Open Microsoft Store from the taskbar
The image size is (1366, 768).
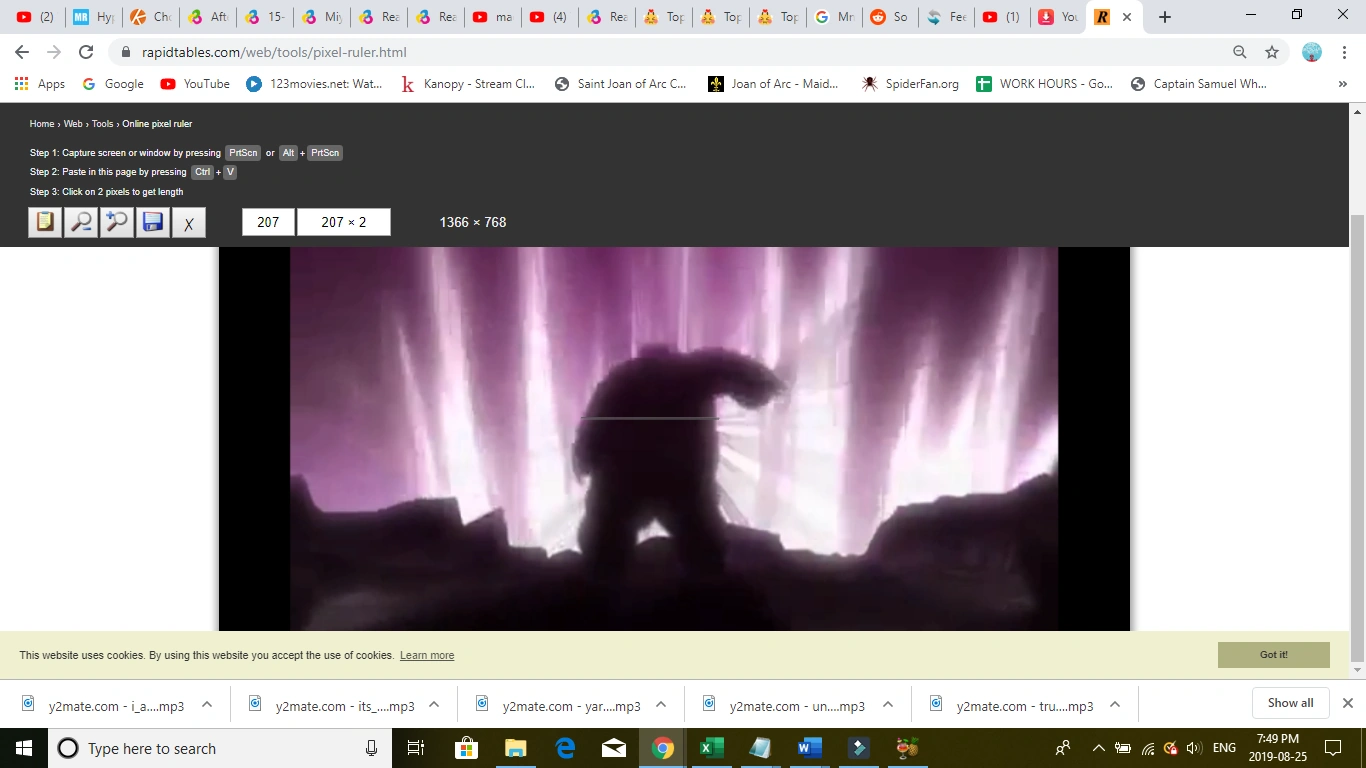(467, 748)
